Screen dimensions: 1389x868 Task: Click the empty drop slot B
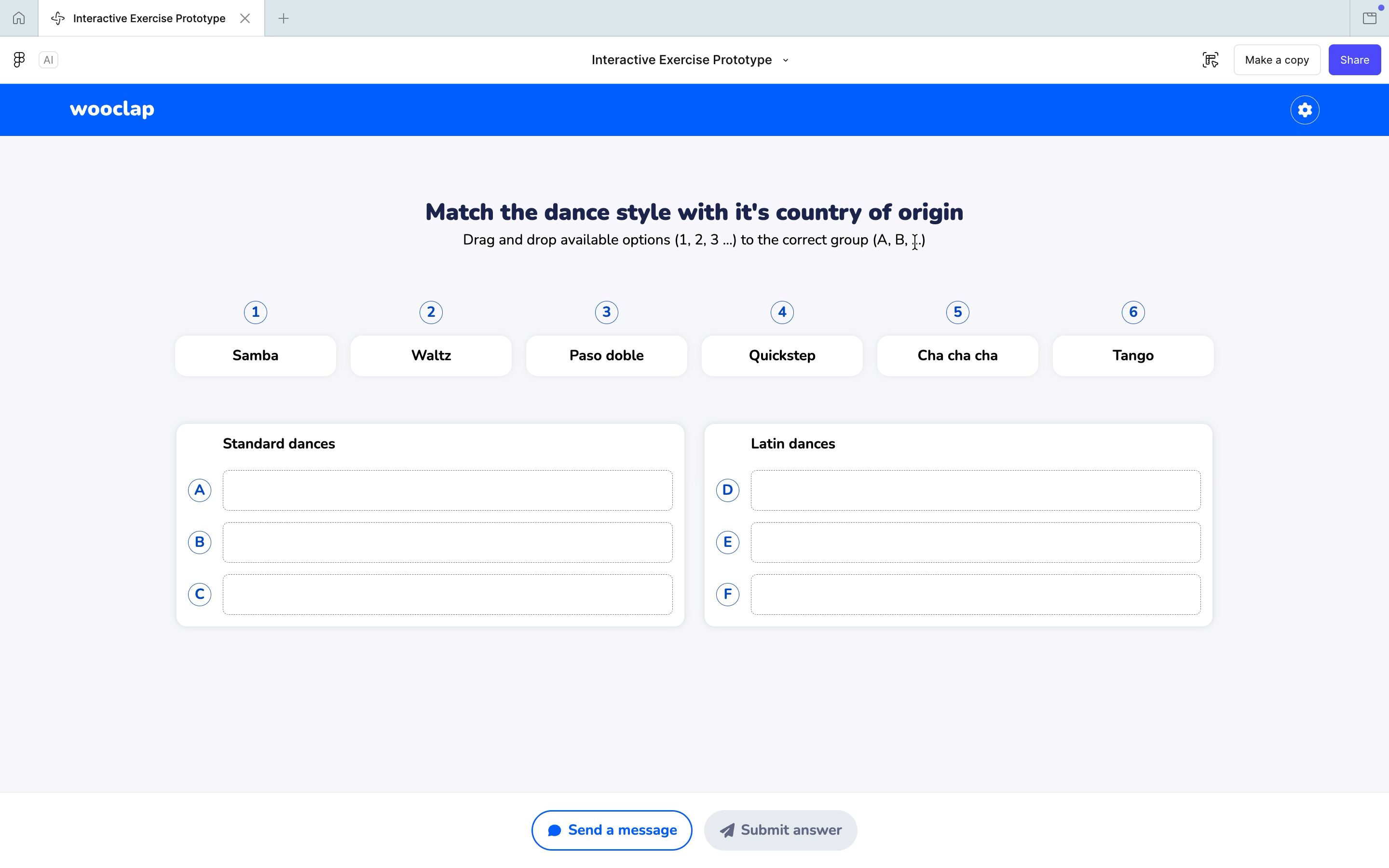coord(447,542)
